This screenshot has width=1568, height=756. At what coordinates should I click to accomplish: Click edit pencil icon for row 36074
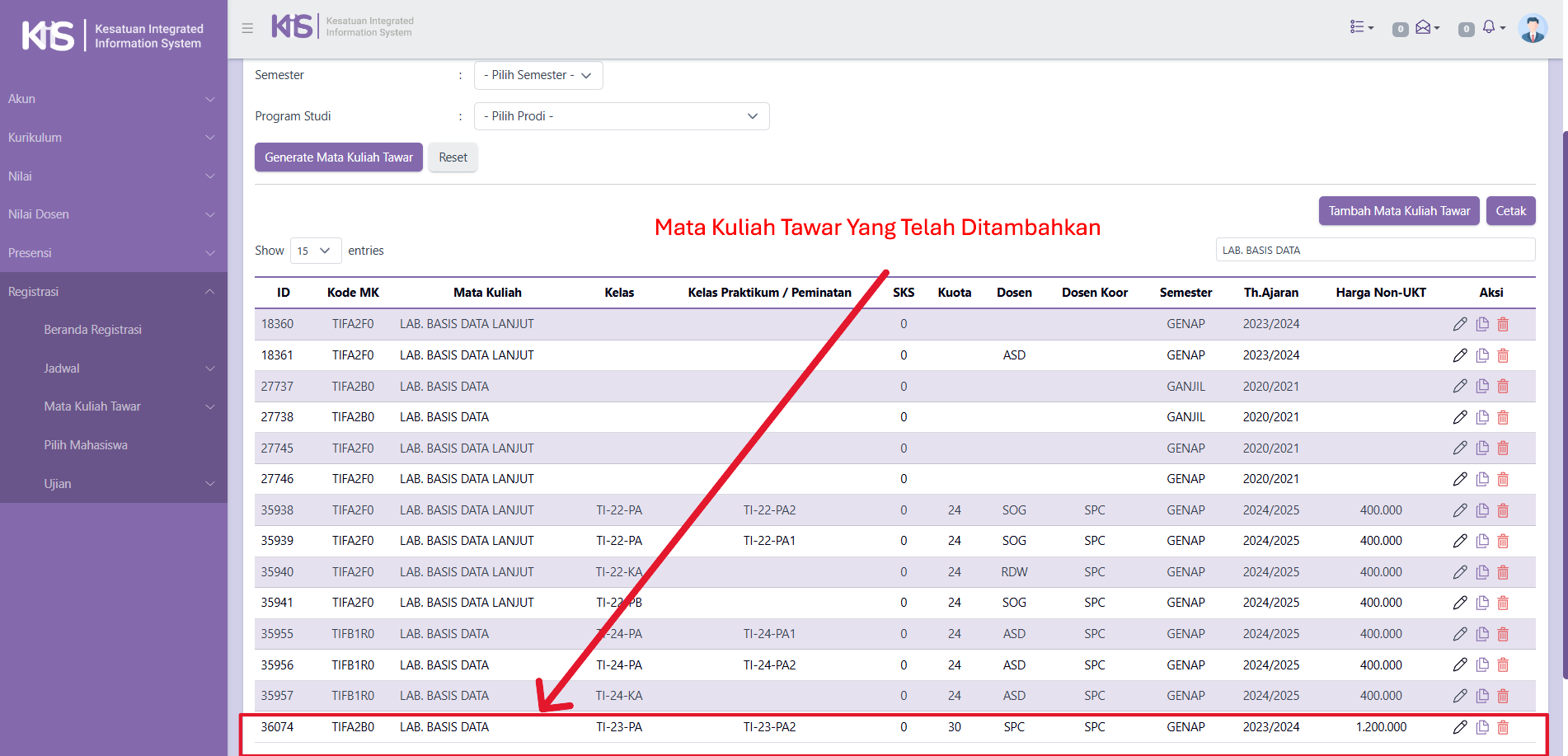[1460, 727]
